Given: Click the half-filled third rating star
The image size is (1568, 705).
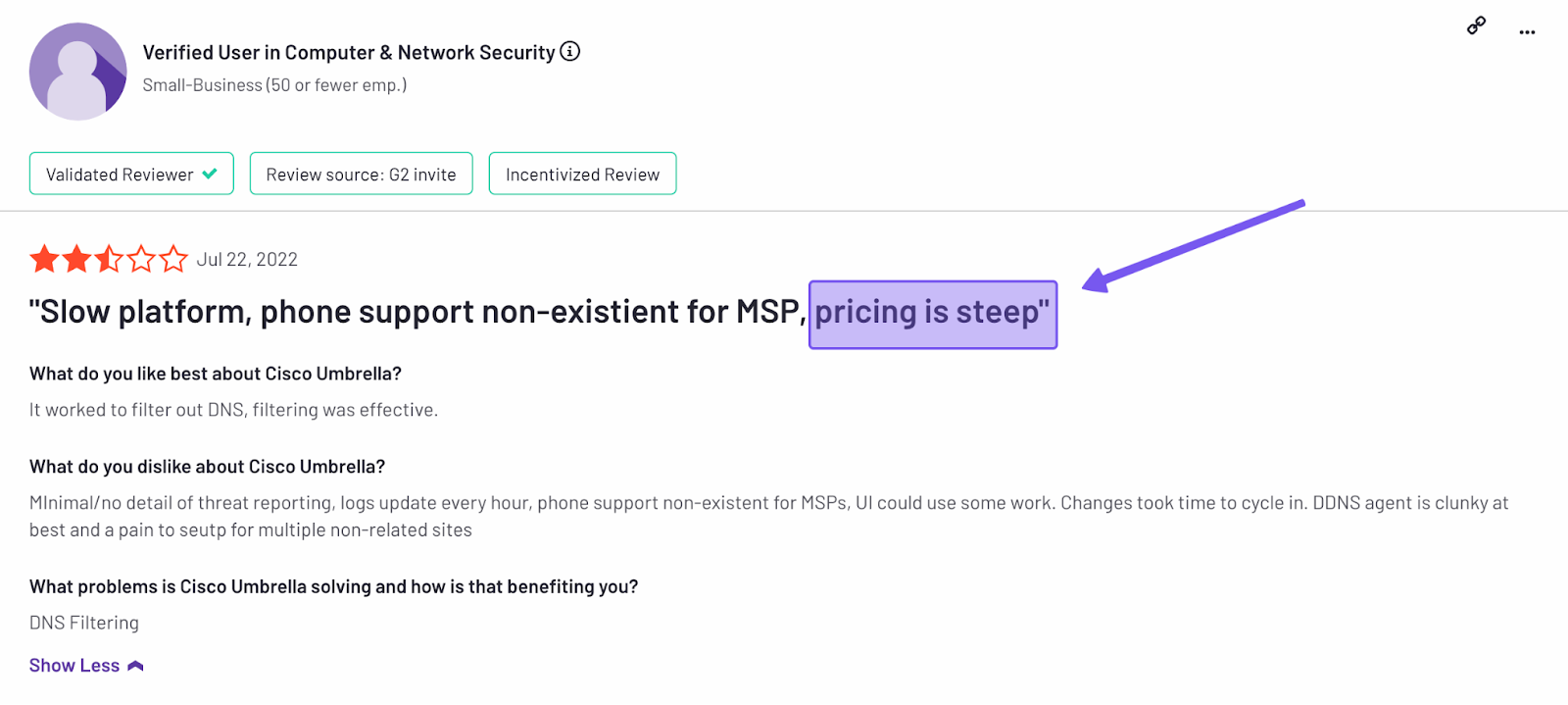Looking at the screenshot, I should [x=109, y=260].
